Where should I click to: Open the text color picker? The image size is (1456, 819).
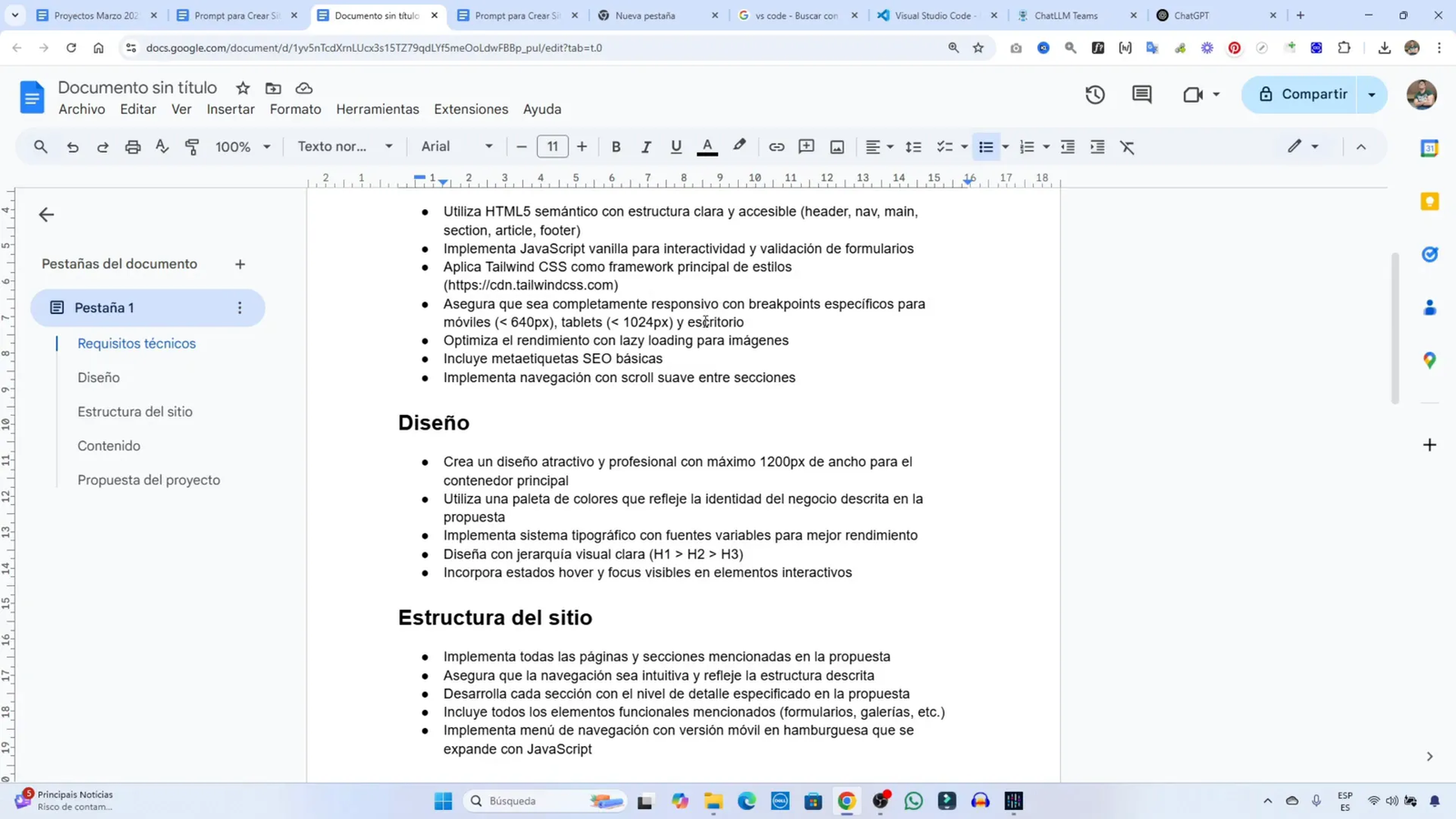click(709, 147)
